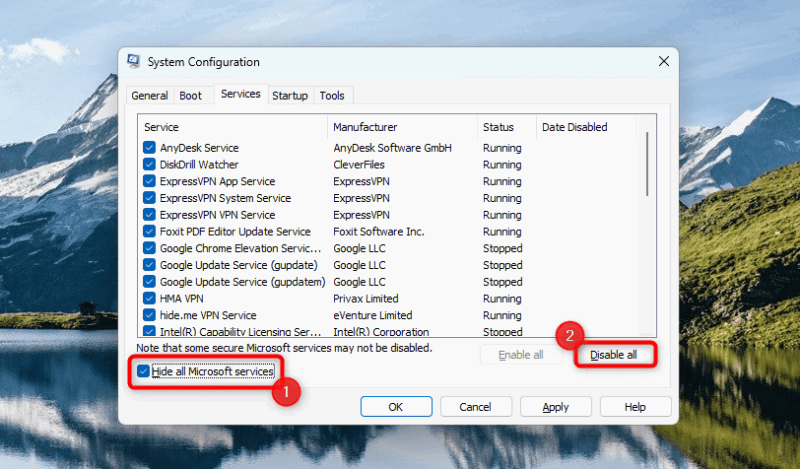Open the Startup tab
The width and height of the screenshot is (800, 469).
click(x=290, y=95)
